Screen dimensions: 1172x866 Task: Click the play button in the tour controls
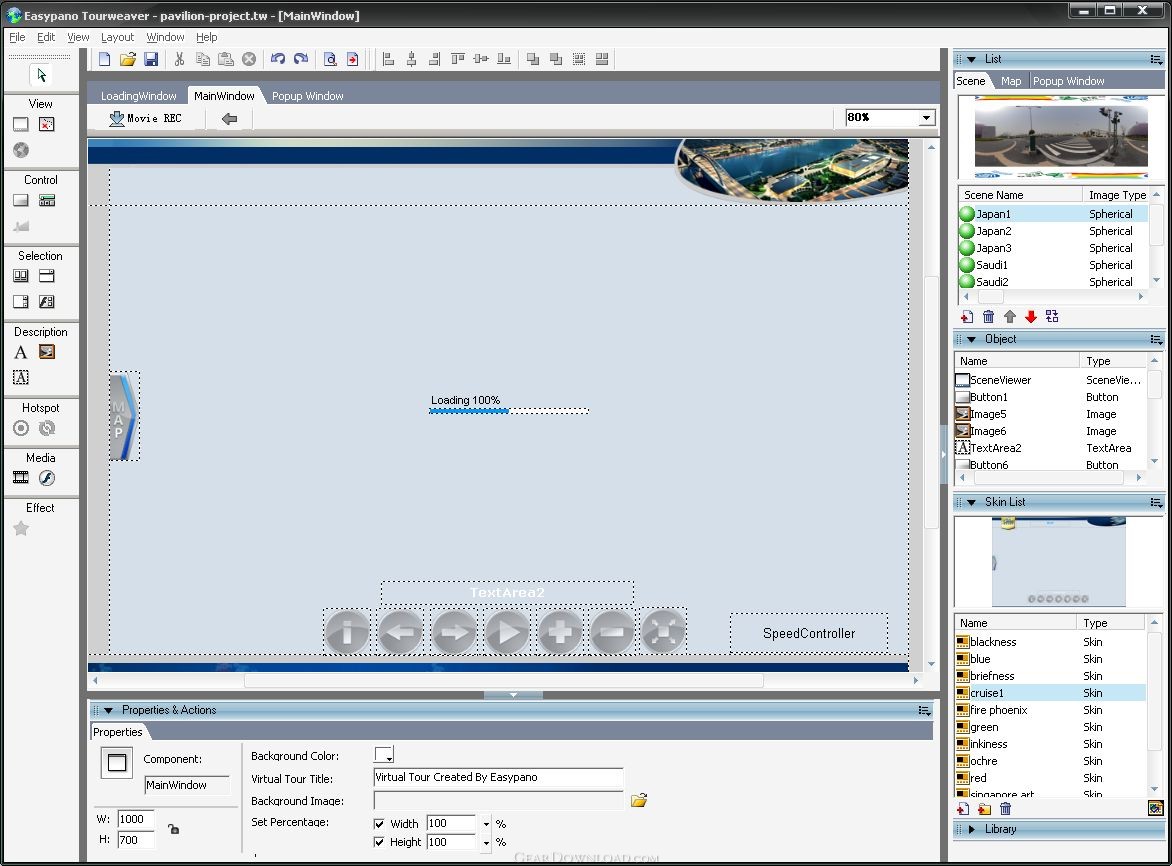point(507,632)
